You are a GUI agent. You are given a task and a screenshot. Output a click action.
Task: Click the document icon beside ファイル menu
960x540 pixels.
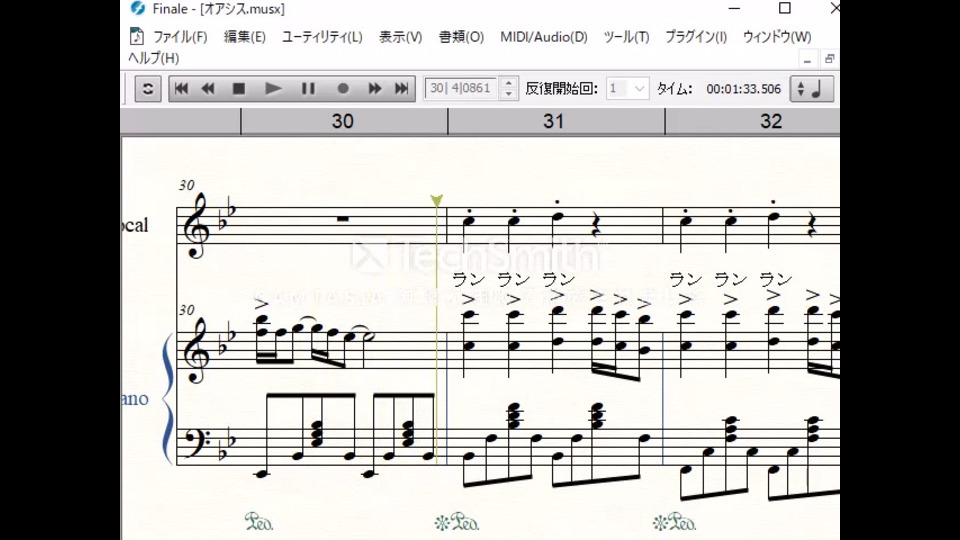[x=137, y=36]
